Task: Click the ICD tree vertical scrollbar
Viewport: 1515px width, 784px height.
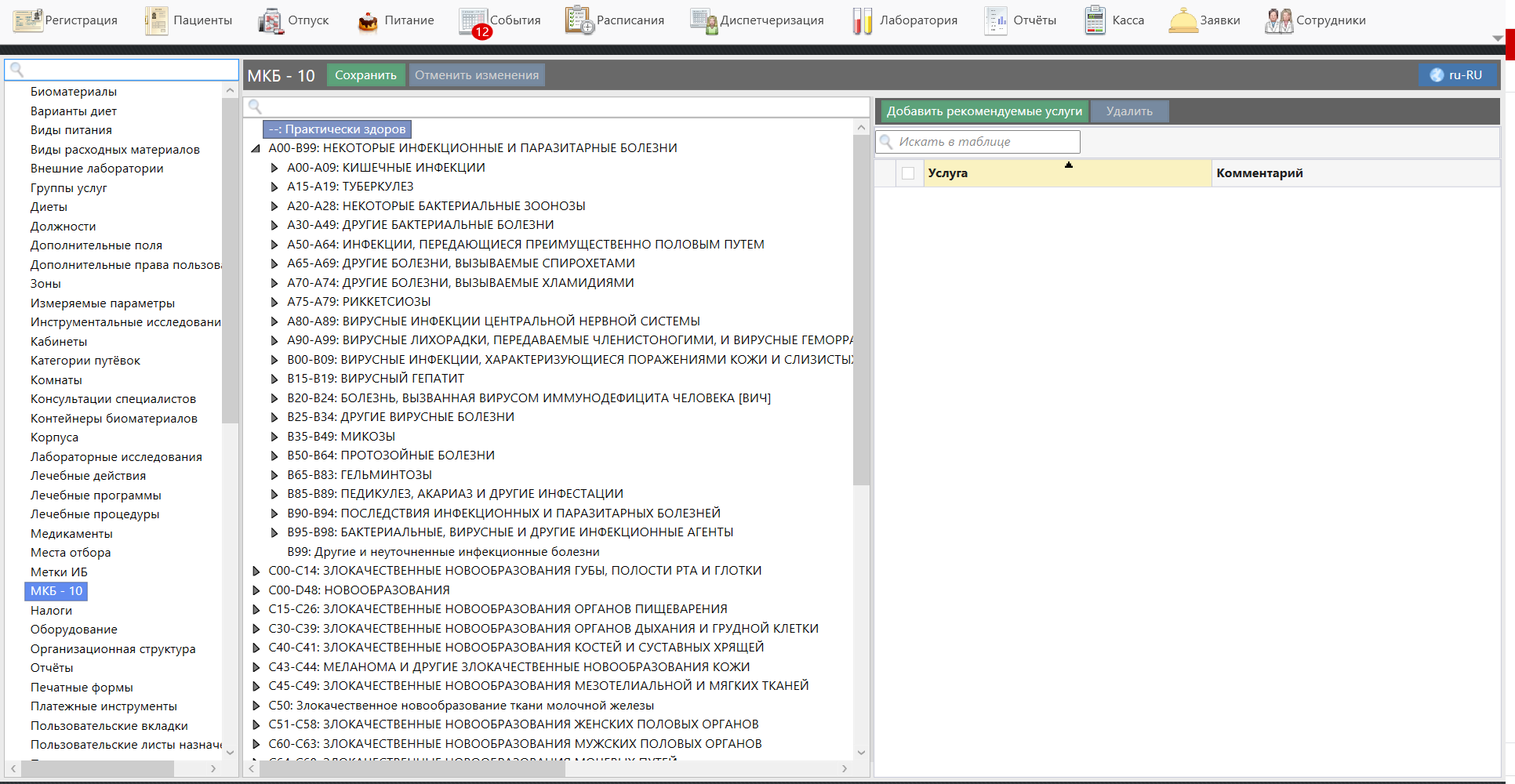Action: pos(861,314)
